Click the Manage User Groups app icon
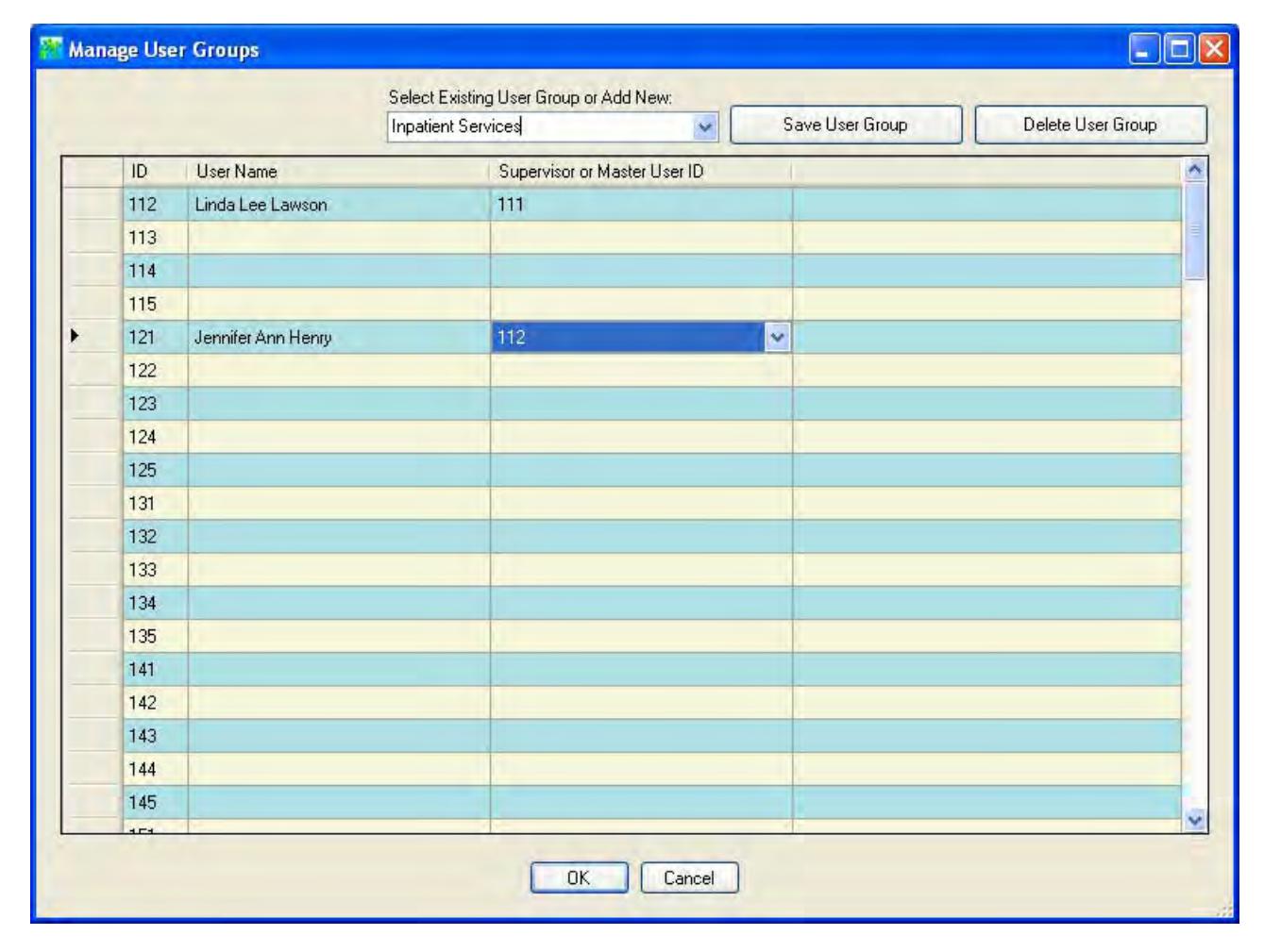The image size is (1264, 952). pos(51,48)
